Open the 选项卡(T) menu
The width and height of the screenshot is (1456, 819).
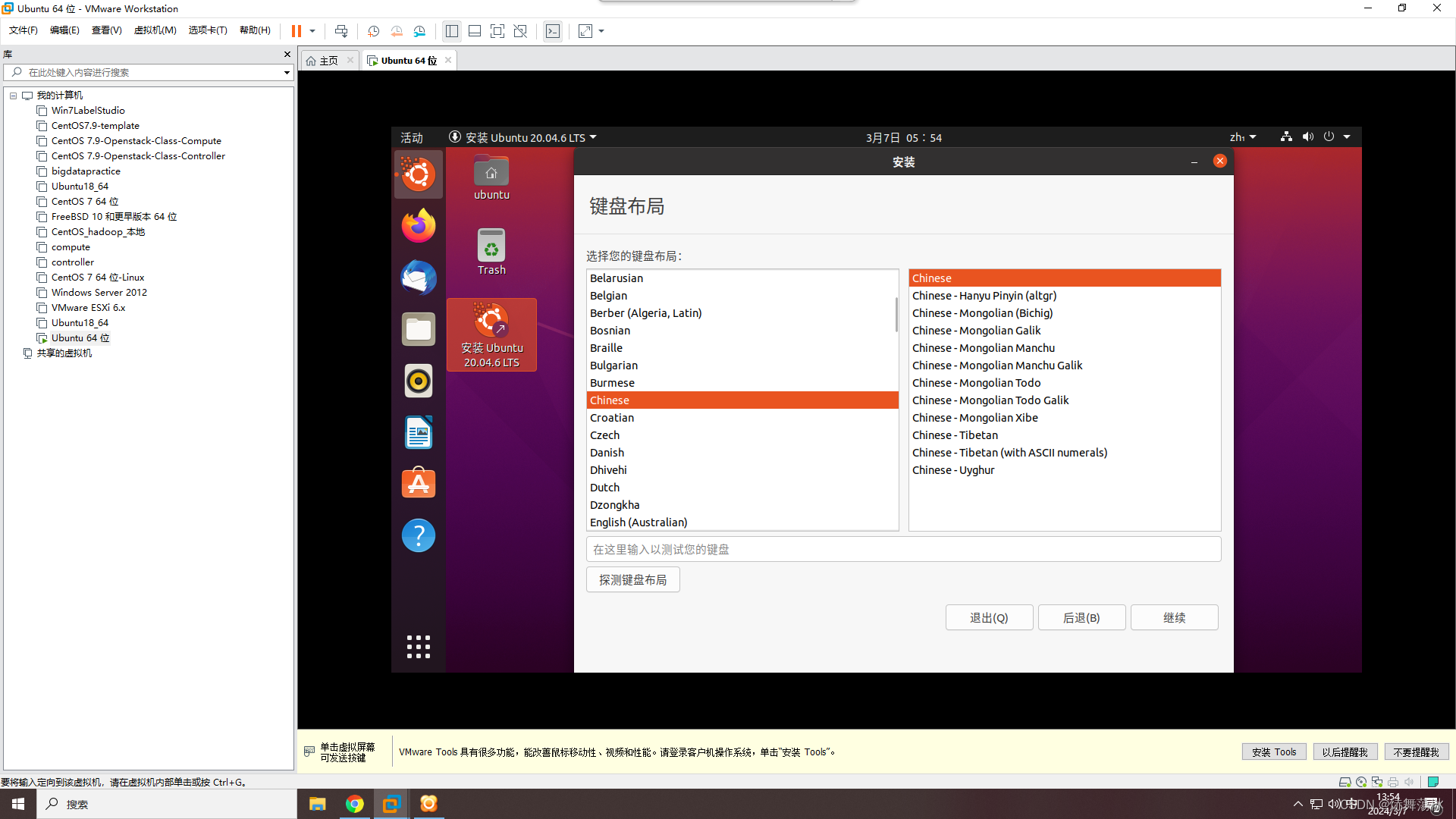point(208,30)
